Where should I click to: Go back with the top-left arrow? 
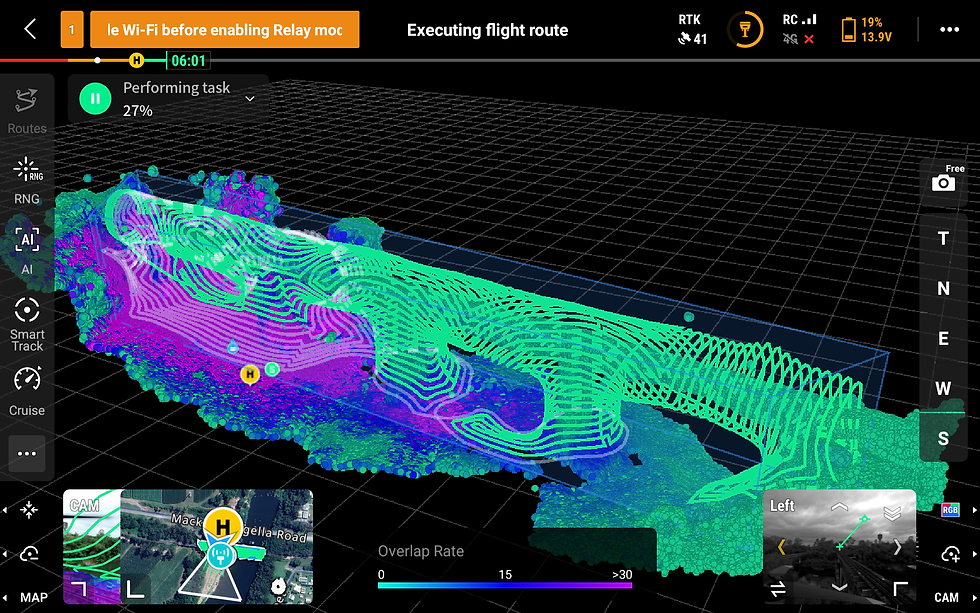click(x=30, y=29)
